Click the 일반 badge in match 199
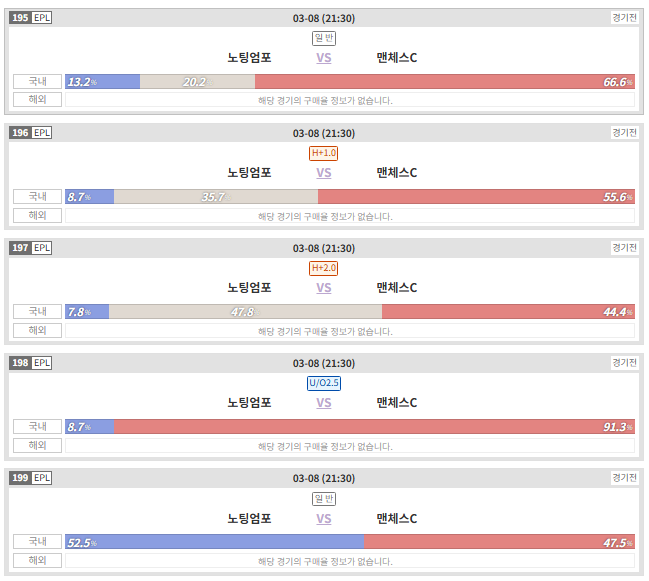 324,499
